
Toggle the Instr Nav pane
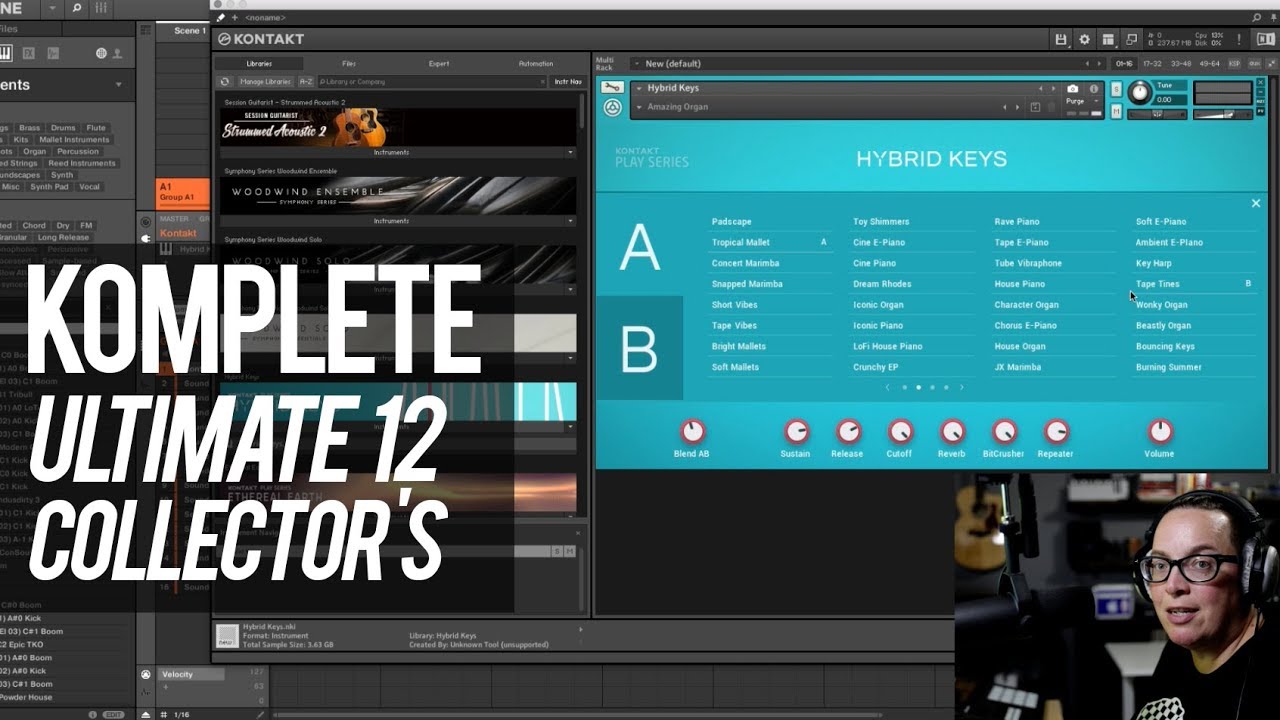coord(568,81)
